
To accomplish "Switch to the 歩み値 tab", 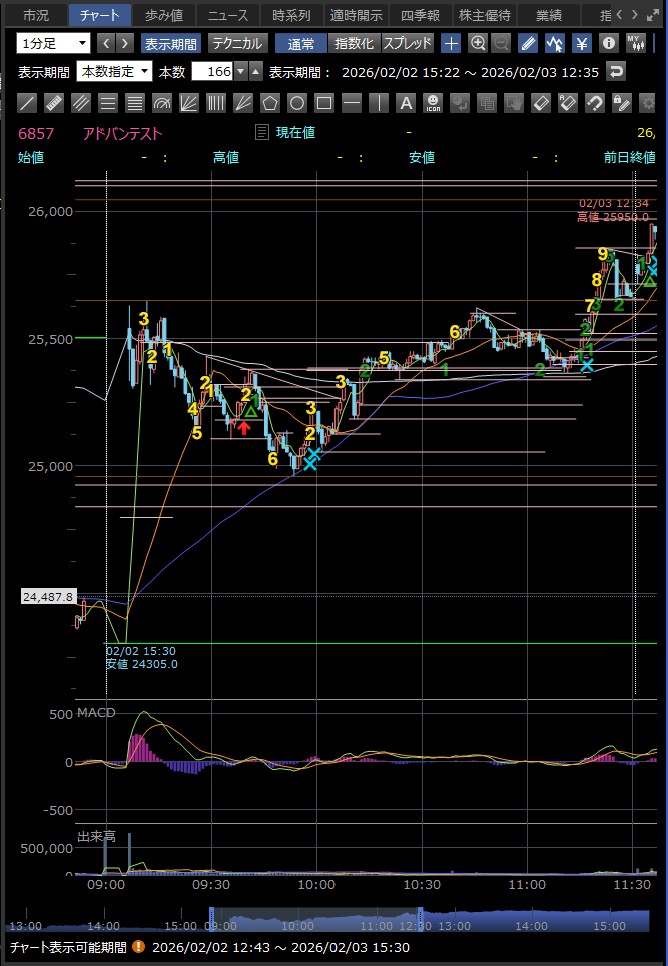I will 163,15.
